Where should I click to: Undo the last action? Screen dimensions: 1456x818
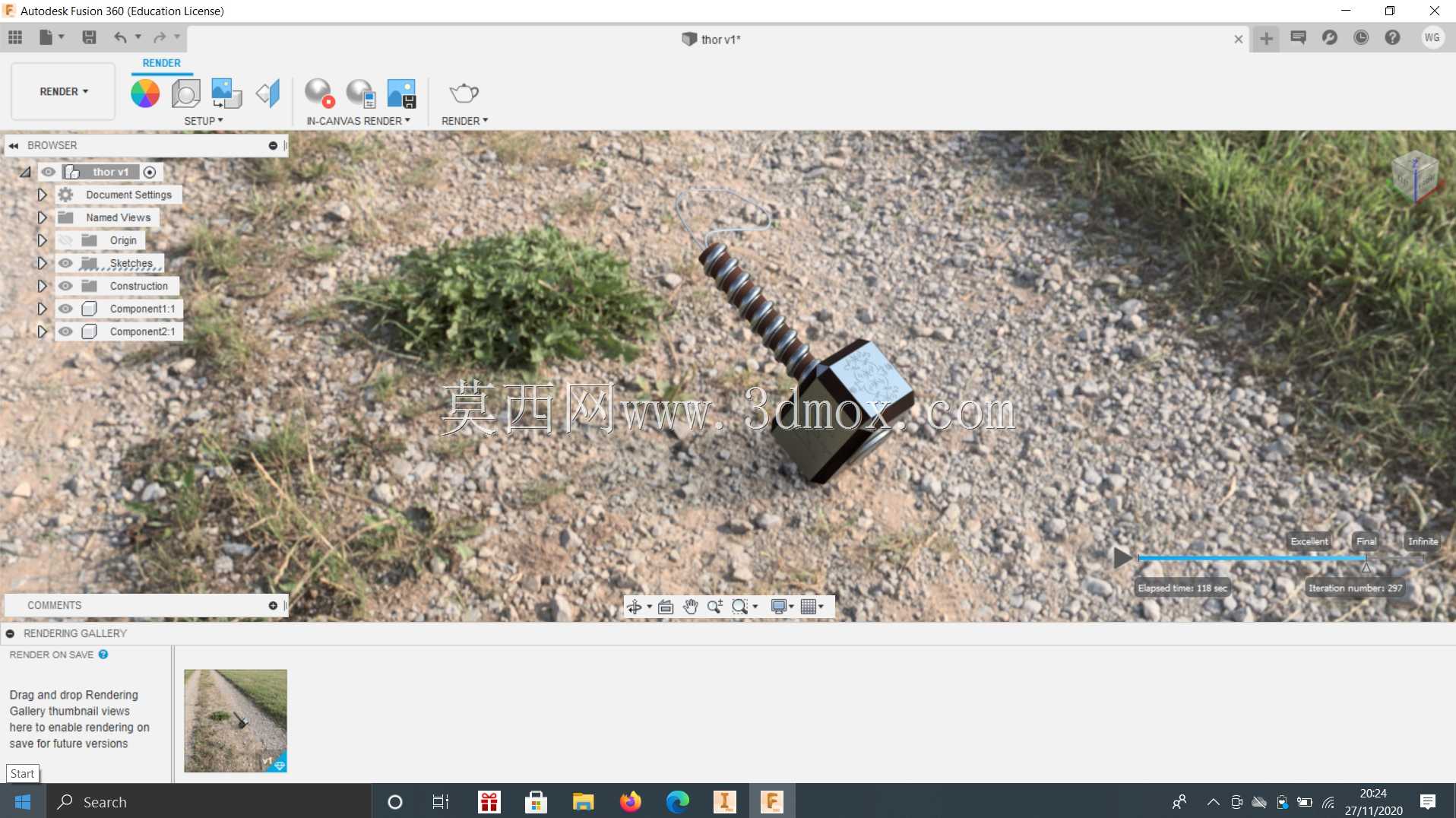pos(120,37)
